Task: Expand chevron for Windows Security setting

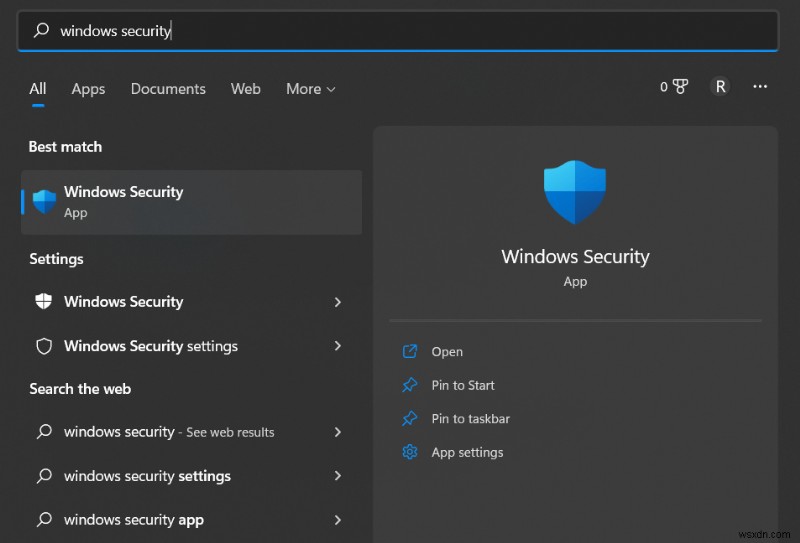Action: tap(338, 302)
